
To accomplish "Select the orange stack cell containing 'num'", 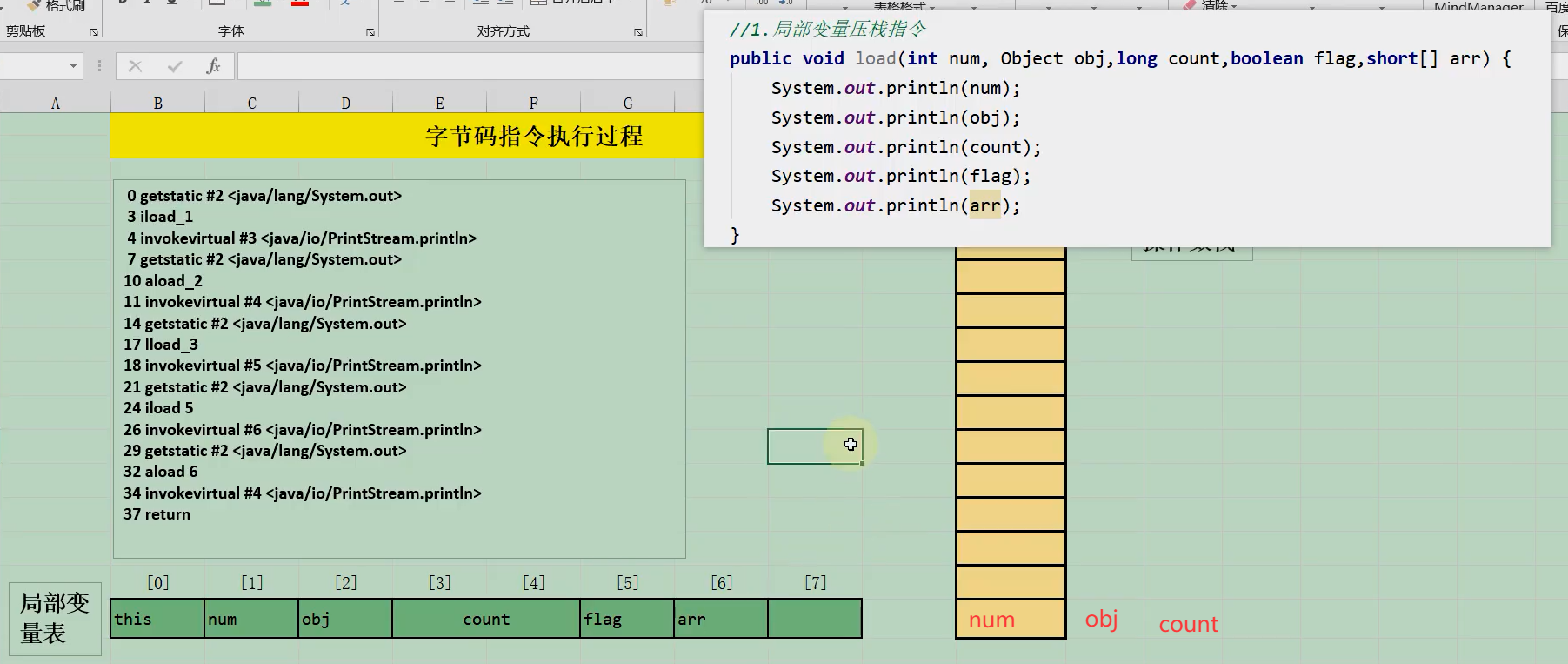I will point(1011,619).
